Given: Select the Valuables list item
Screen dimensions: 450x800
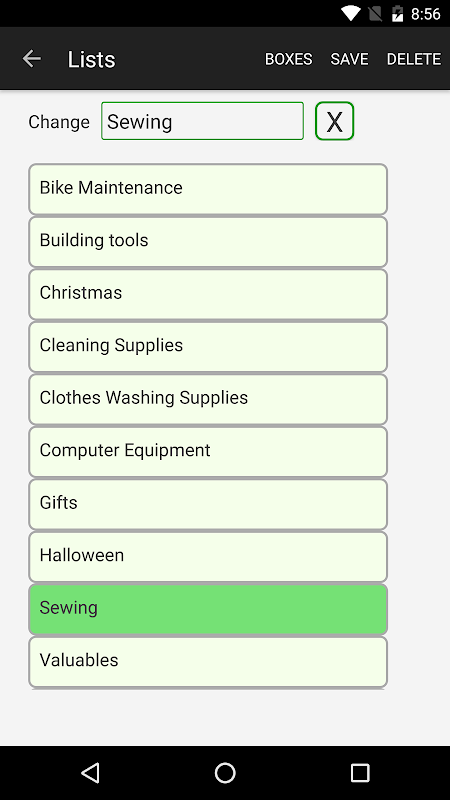Looking at the screenshot, I should 208,662.
